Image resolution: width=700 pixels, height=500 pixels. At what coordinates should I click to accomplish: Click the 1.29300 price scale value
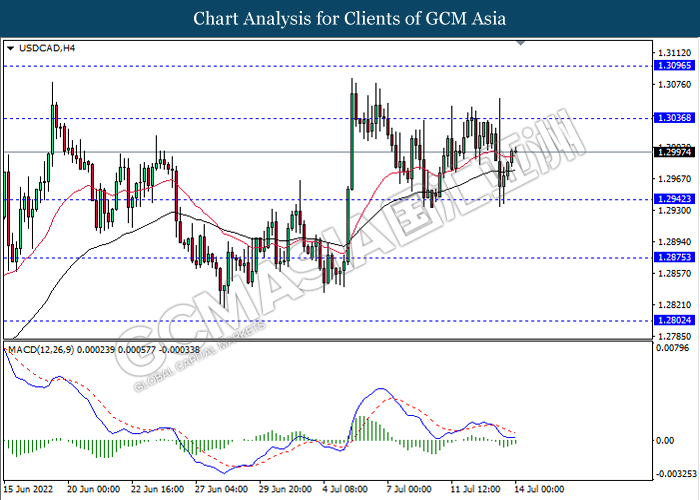pos(675,210)
